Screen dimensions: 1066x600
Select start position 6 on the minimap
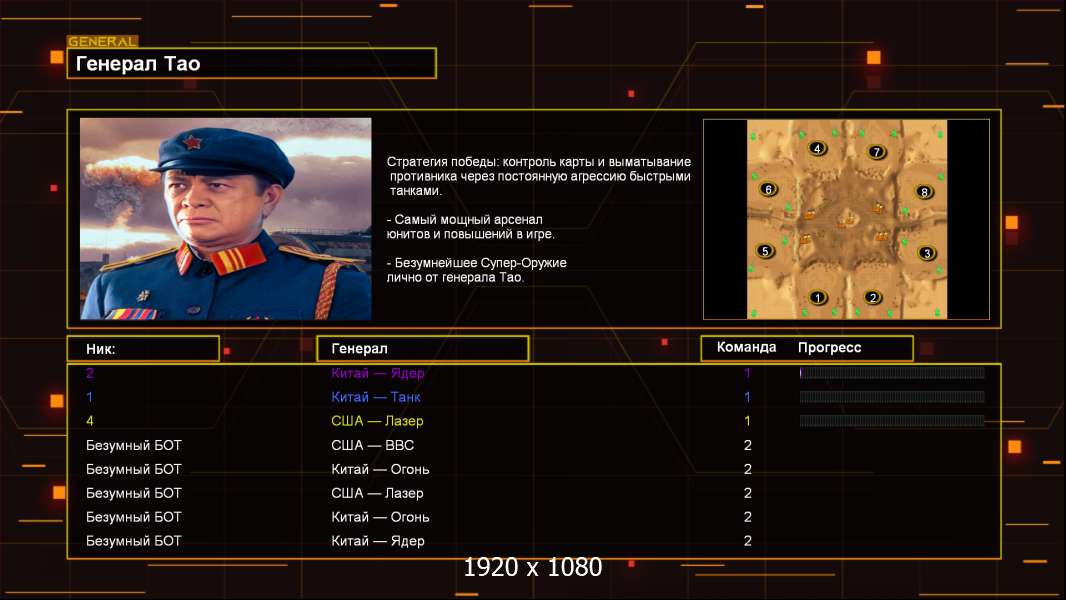pos(768,189)
